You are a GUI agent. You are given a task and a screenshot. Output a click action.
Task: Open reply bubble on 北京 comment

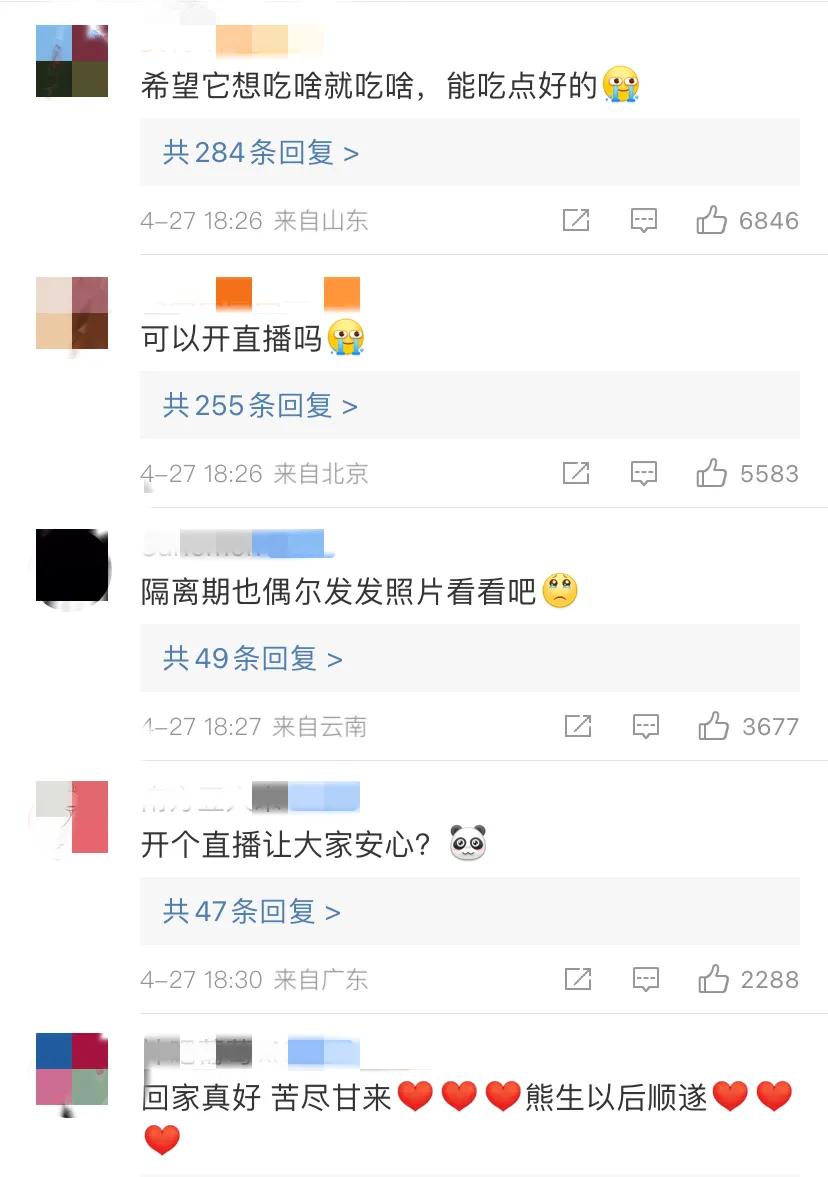pyautogui.click(x=643, y=474)
